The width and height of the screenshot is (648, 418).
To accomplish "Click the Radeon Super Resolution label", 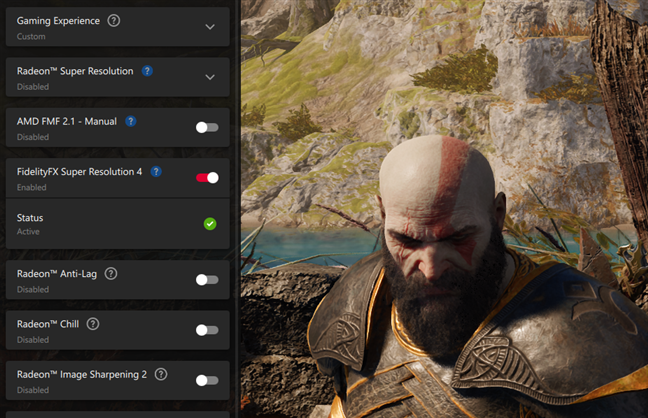I will tap(75, 71).
